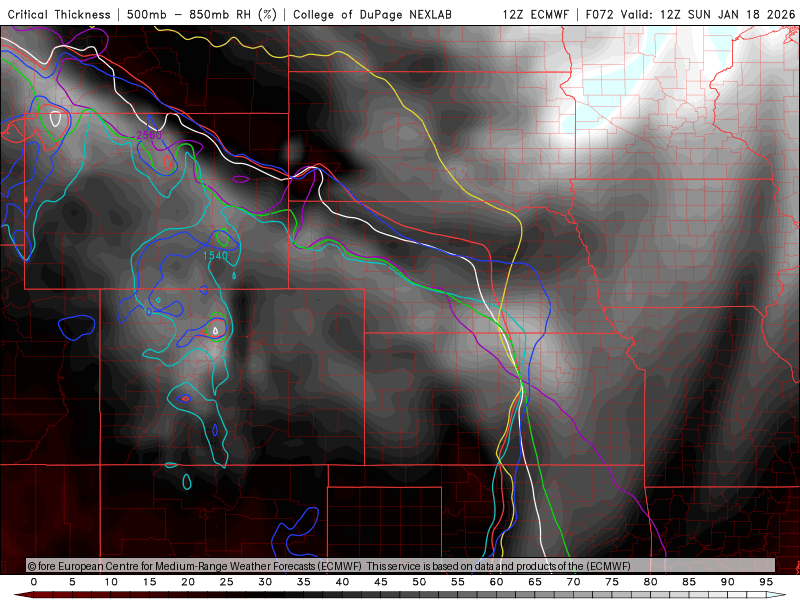Screen dimensions: 800x600
Task: Click the "5" value on the color scale
Action: click(x=72, y=582)
